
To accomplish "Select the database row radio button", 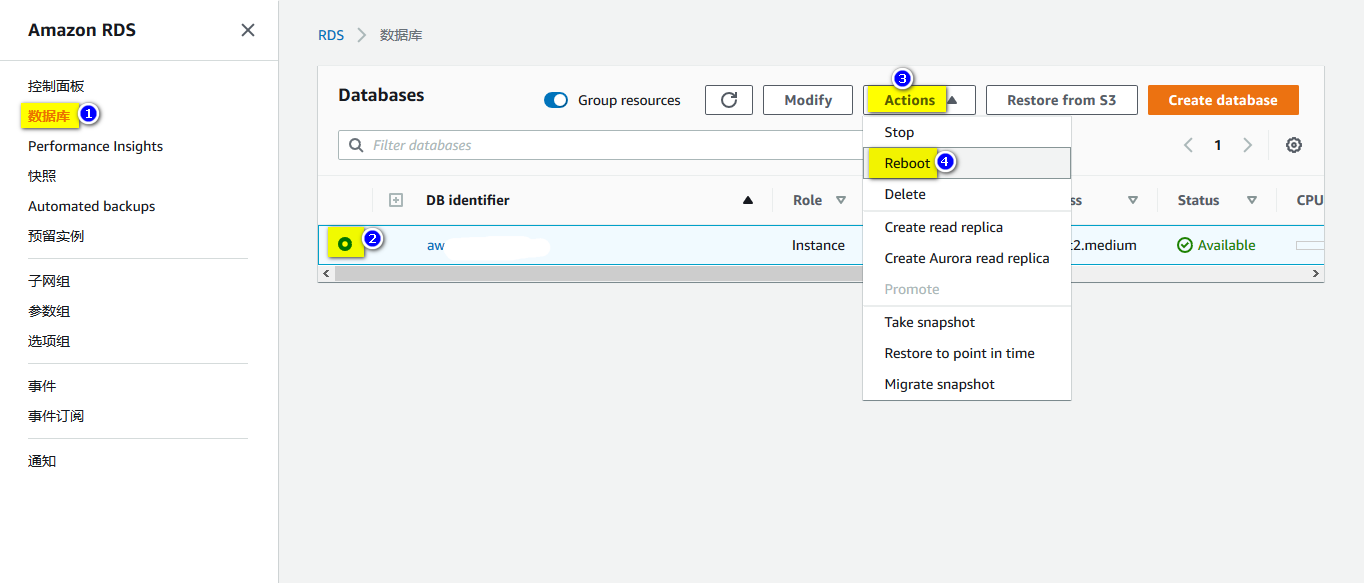I will pos(345,244).
